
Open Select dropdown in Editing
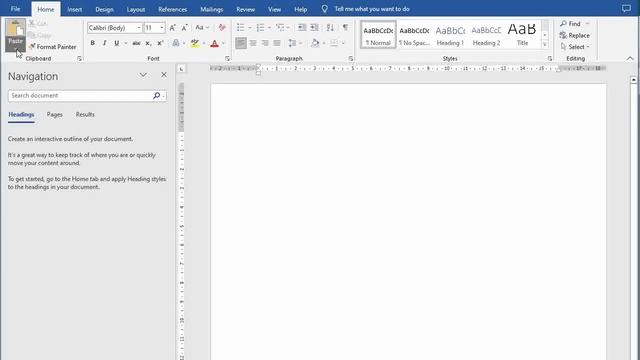click(575, 47)
